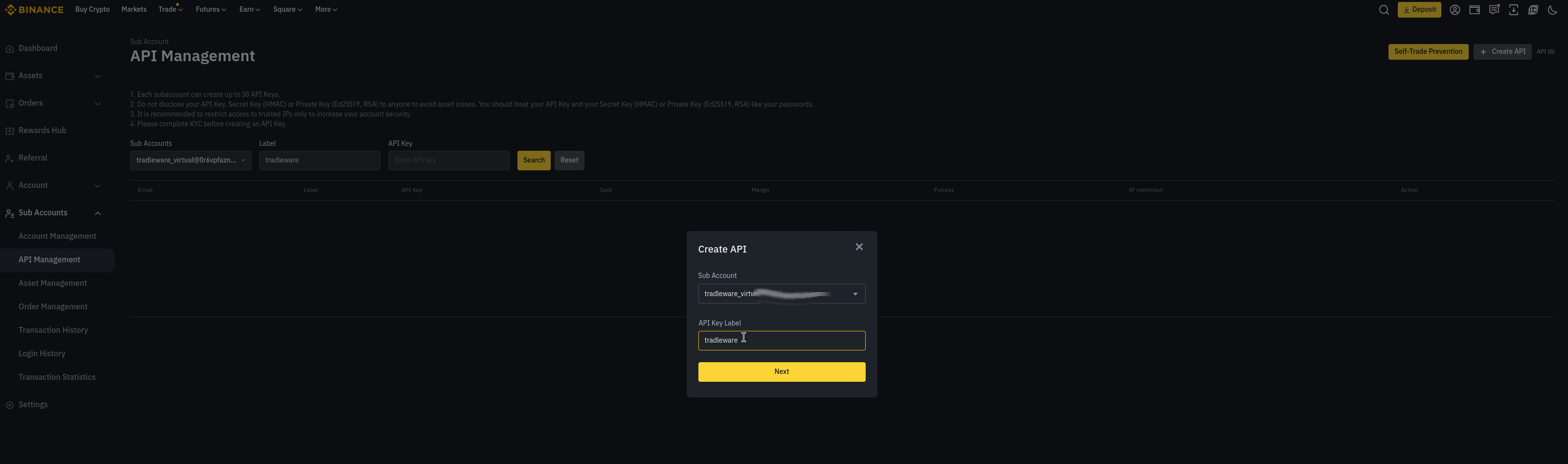Viewport: 1568px width, 464px height.
Task: Click the Referral sidebar icon
Action: 10,158
